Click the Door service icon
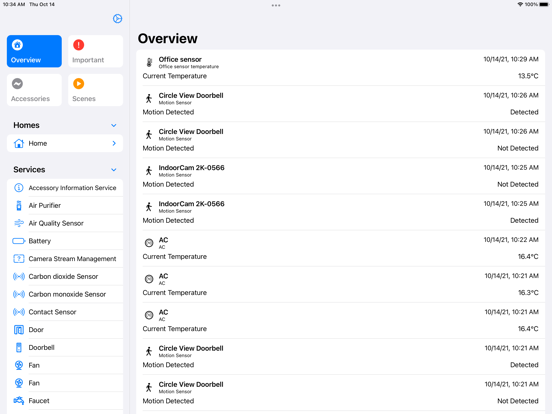552x414 pixels. (19, 330)
